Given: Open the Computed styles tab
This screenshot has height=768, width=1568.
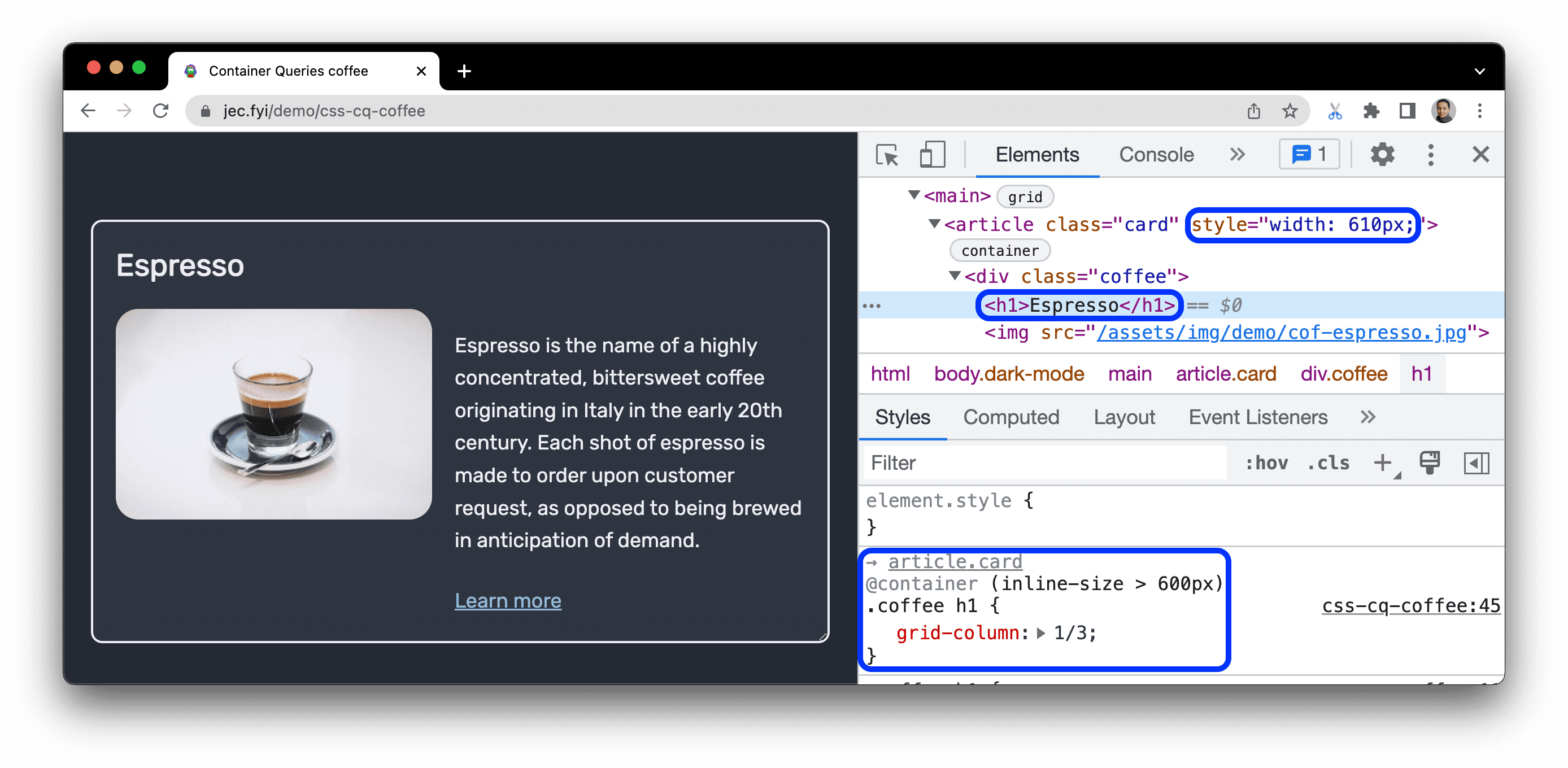Looking at the screenshot, I should [x=1012, y=418].
